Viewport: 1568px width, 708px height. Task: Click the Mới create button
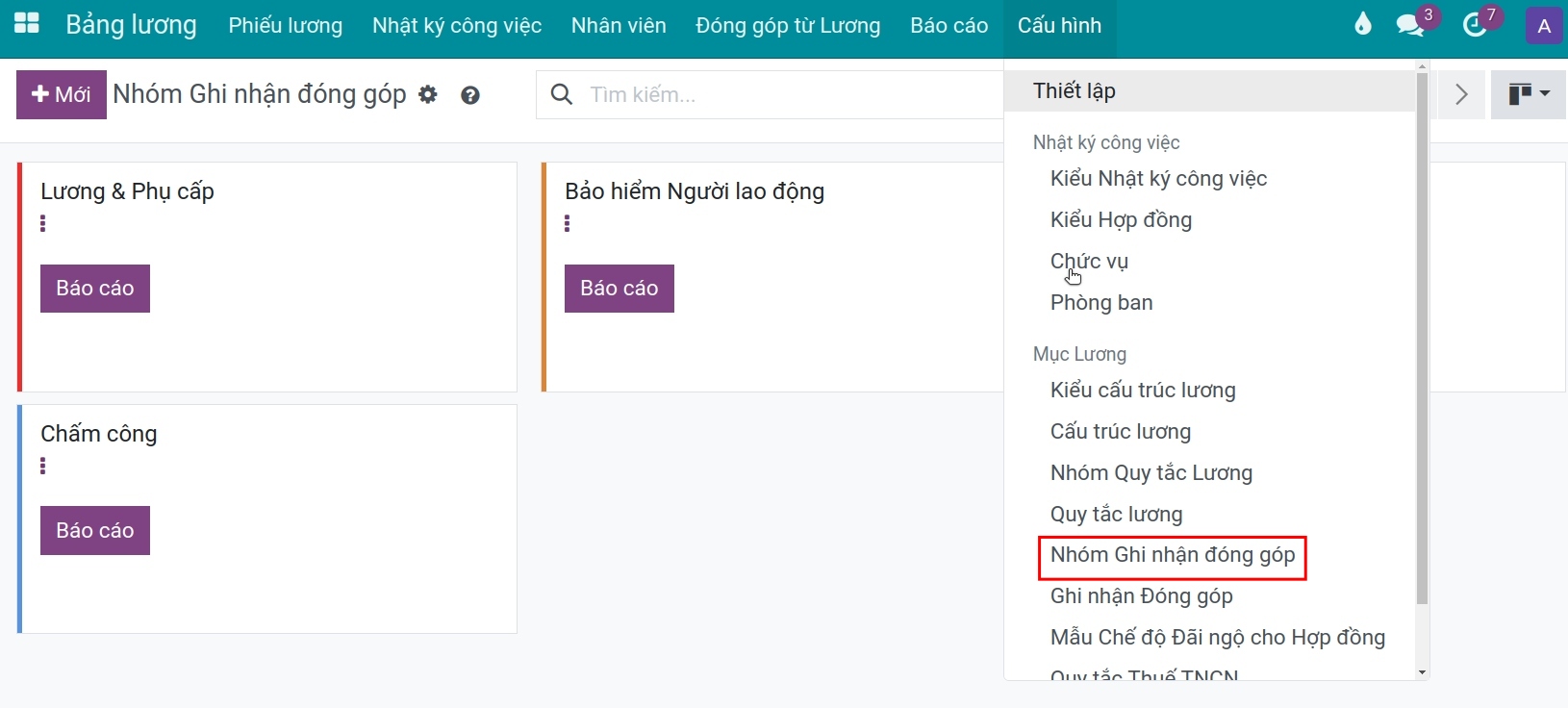pos(62,94)
